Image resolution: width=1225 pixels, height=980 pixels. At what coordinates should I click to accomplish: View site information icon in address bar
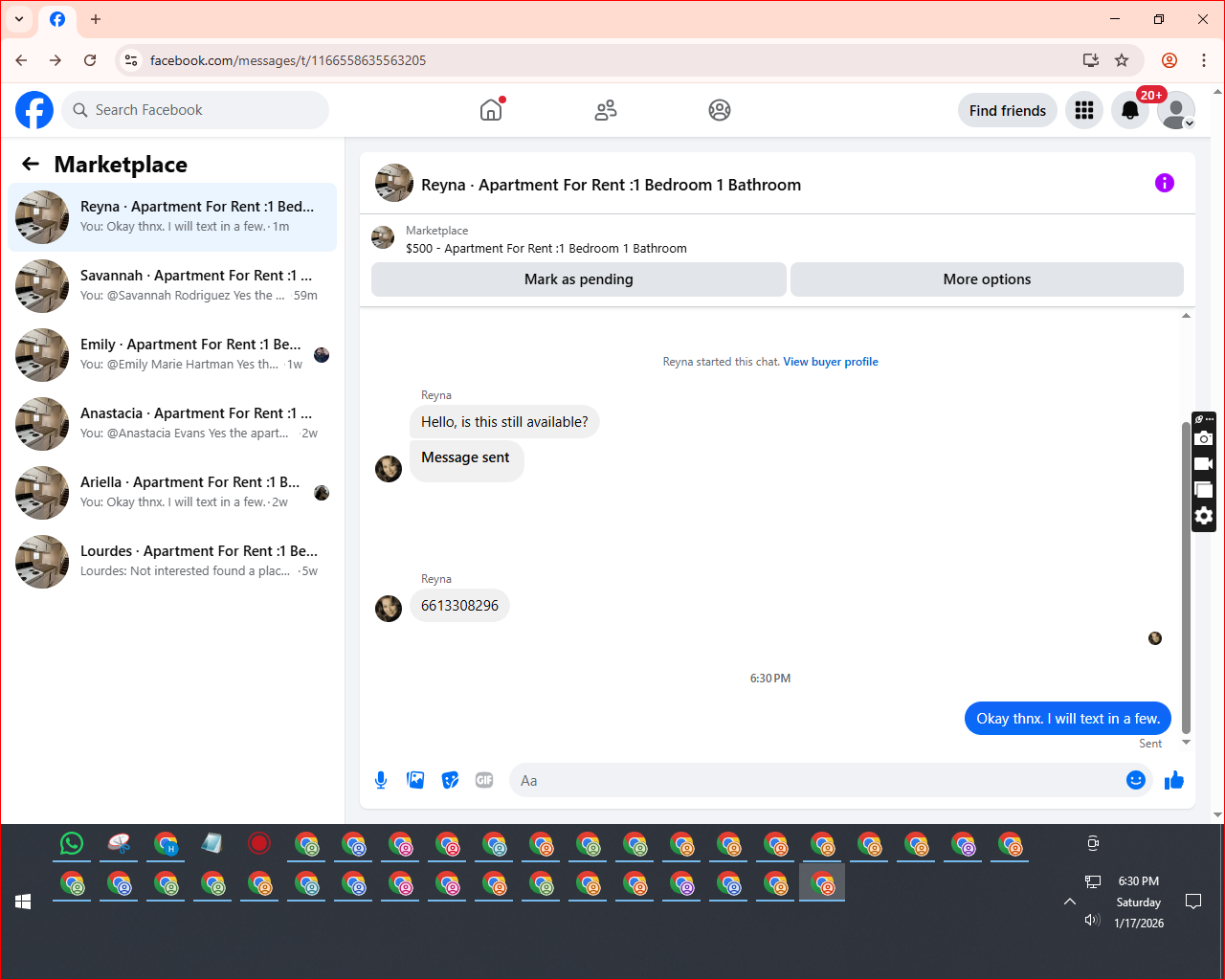[x=131, y=60]
